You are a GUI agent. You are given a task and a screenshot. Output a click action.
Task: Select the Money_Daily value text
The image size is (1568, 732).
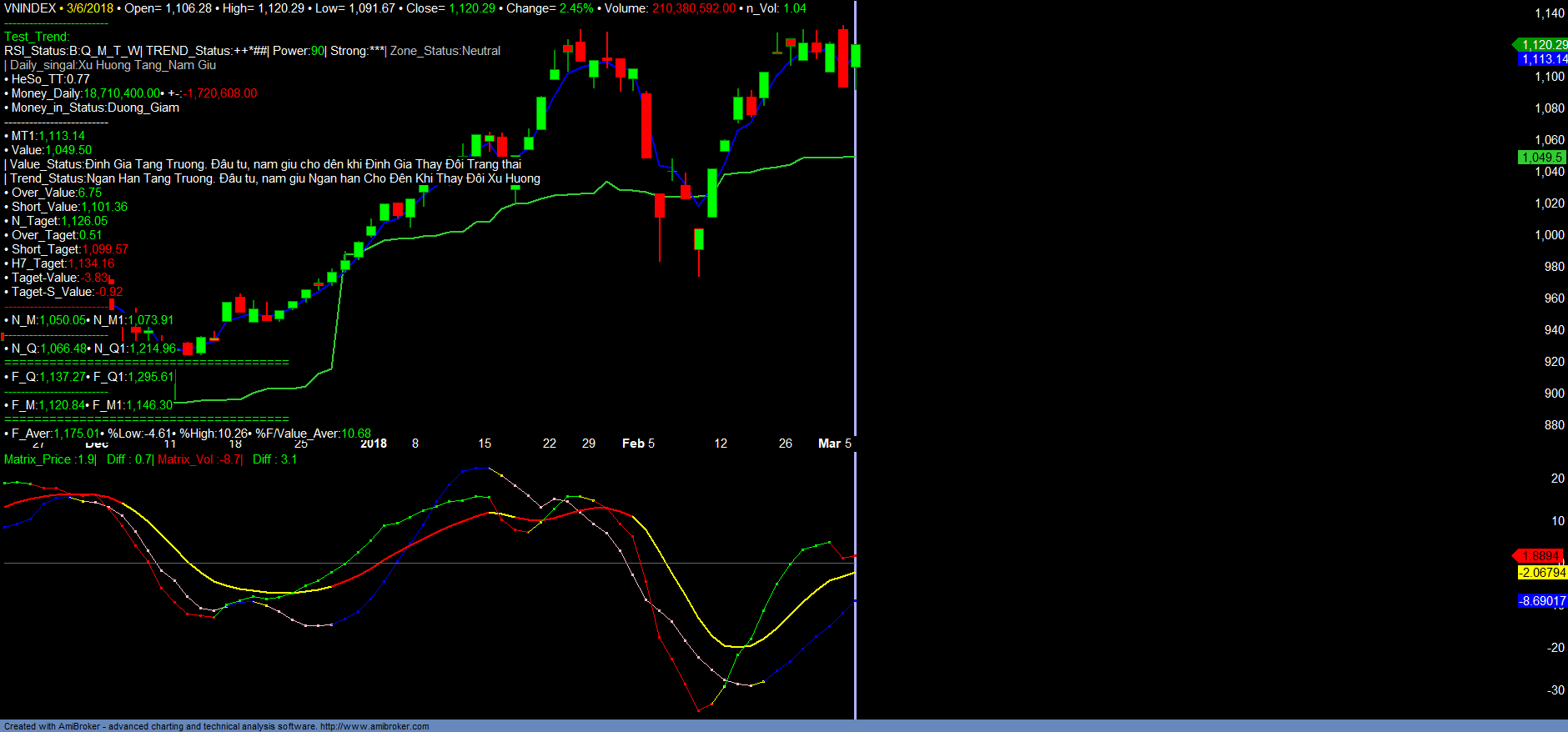tap(122, 93)
